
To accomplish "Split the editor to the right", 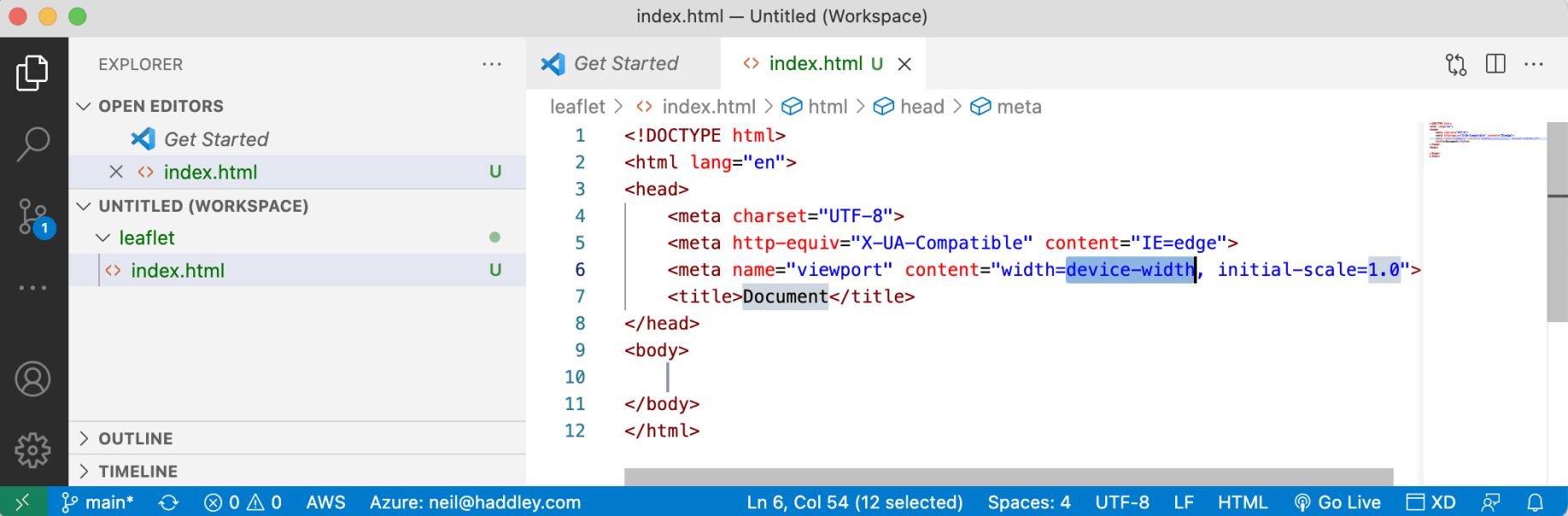I will click(x=1495, y=64).
